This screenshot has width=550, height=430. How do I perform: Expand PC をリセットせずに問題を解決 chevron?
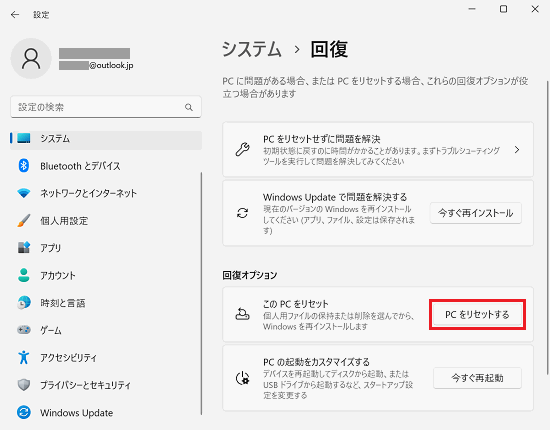(517, 150)
